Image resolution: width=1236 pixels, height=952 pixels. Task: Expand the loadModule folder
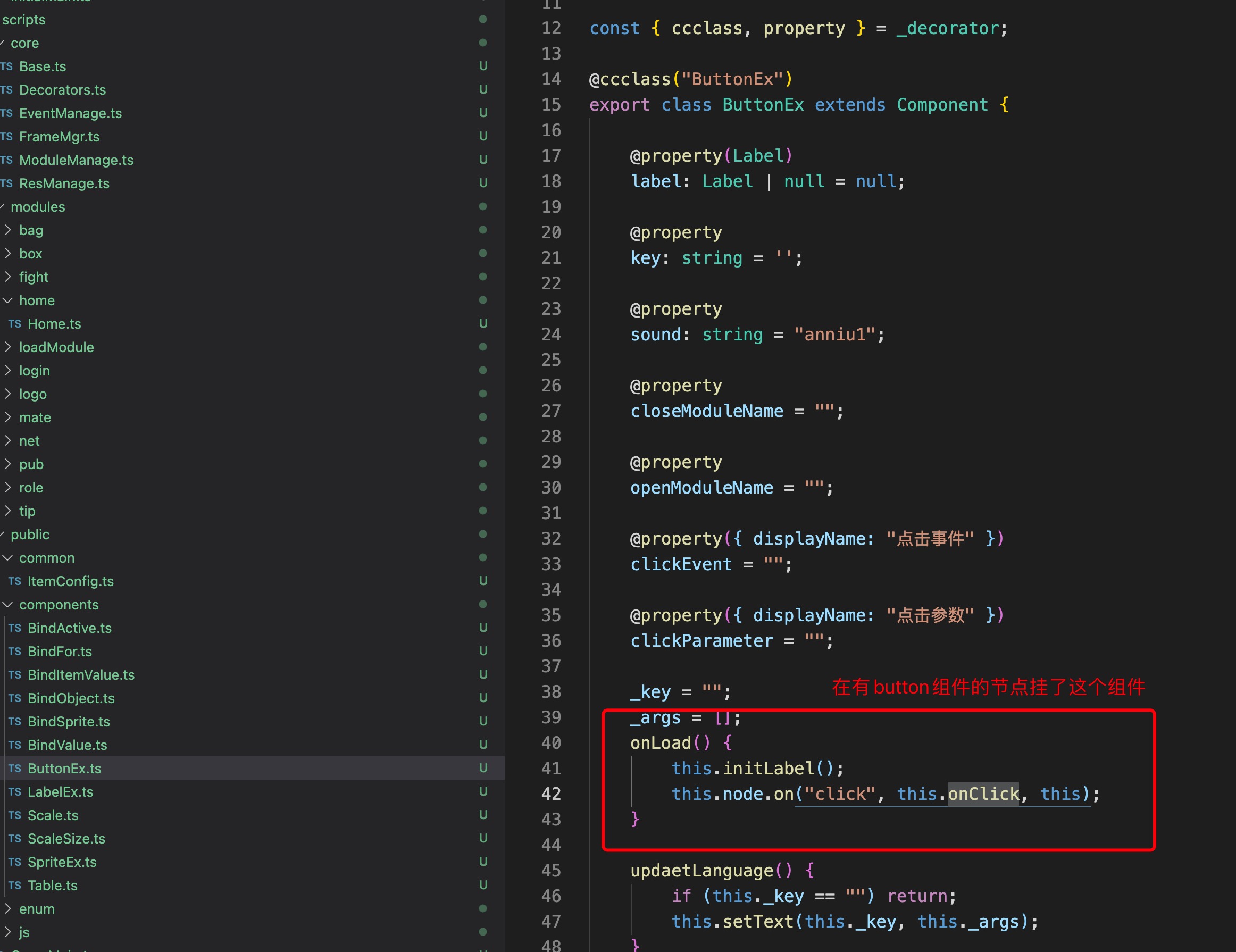coord(8,347)
